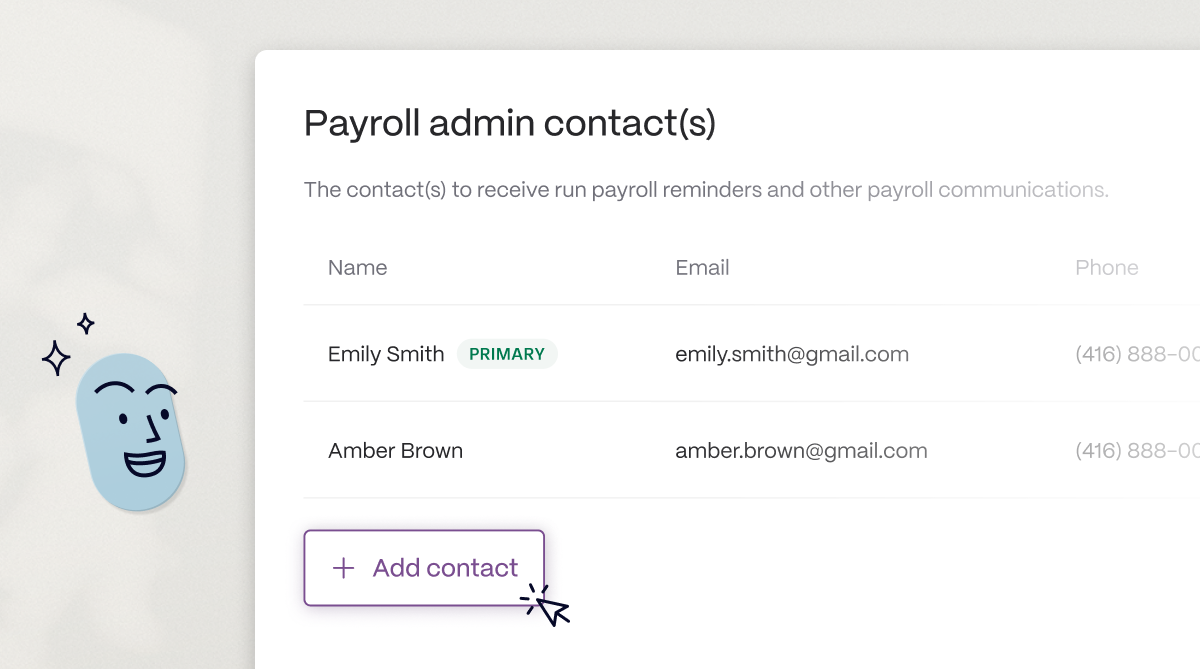Click the Add contact button
The image size is (1200, 669).
click(424, 568)
